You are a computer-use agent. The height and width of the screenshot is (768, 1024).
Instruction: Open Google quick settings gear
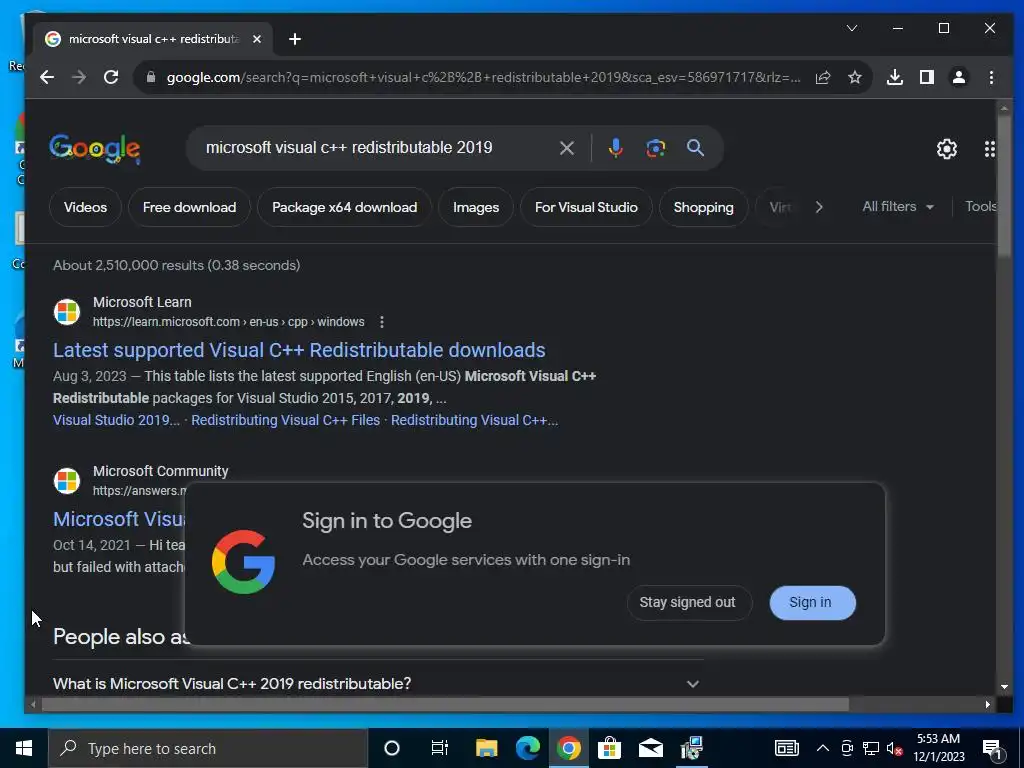946,149
